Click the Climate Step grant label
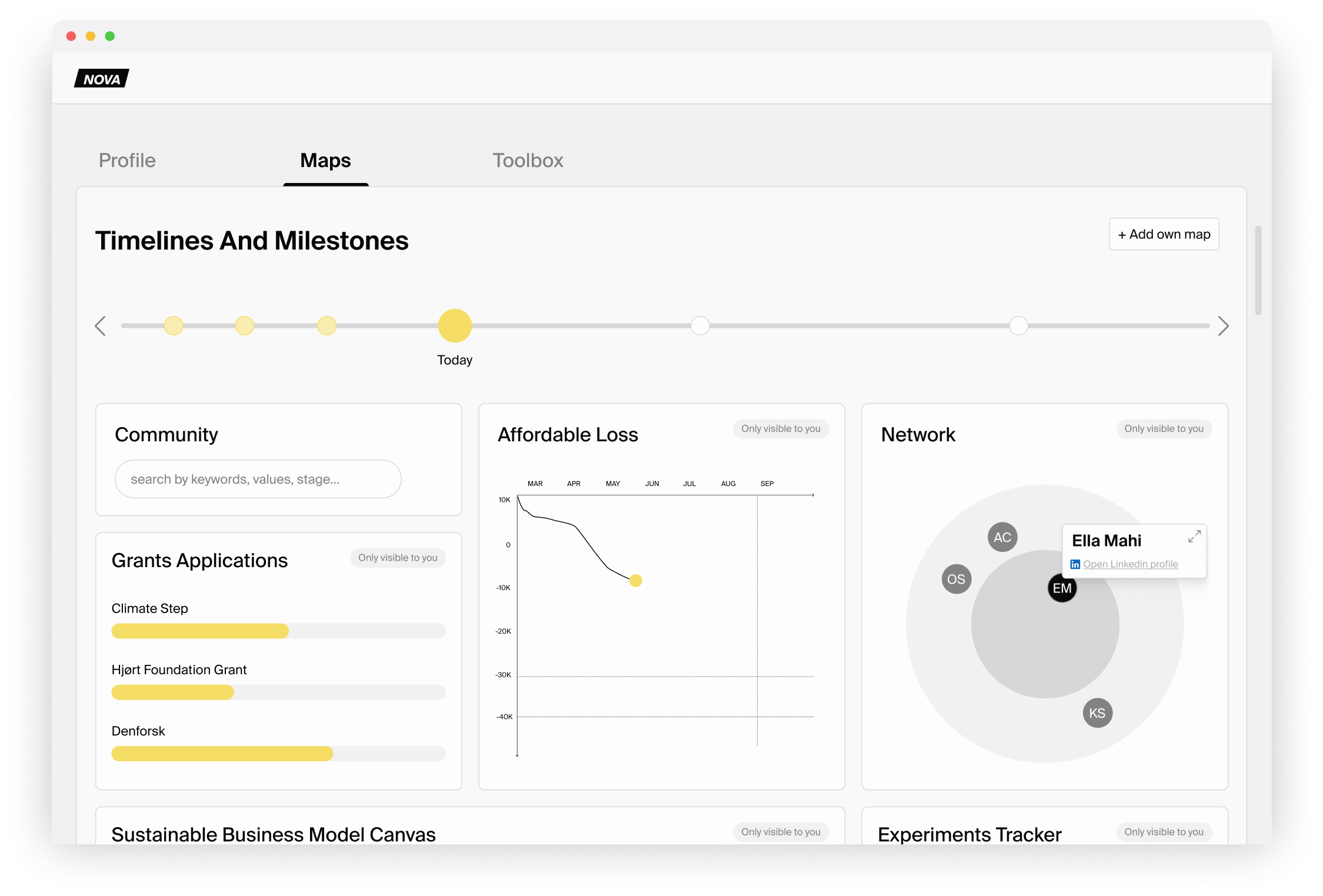Viewport: 1323px width, 896px height. tap(149, 608)
